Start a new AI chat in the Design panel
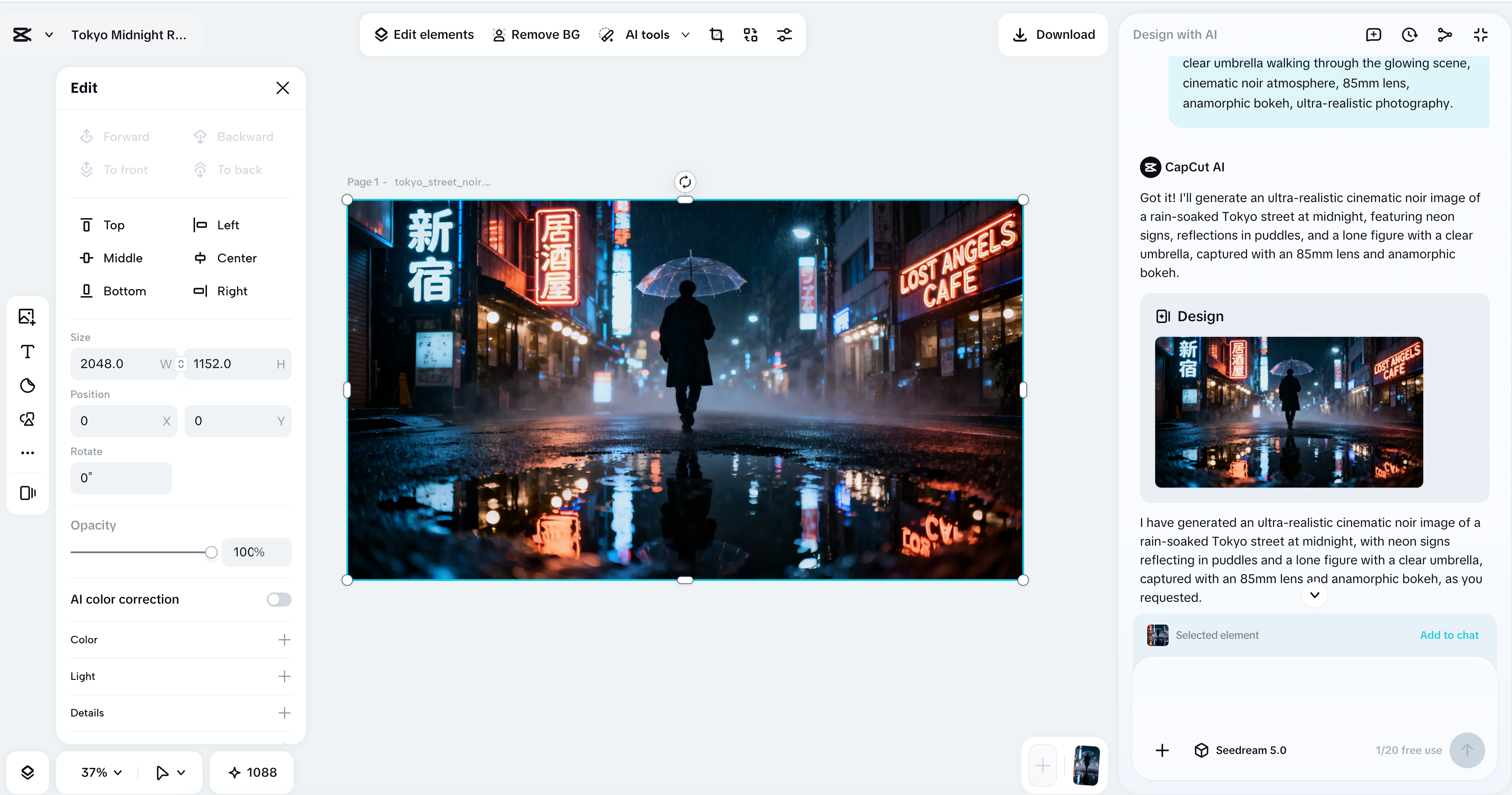The image size is (1512, 795). (1374, 35)
